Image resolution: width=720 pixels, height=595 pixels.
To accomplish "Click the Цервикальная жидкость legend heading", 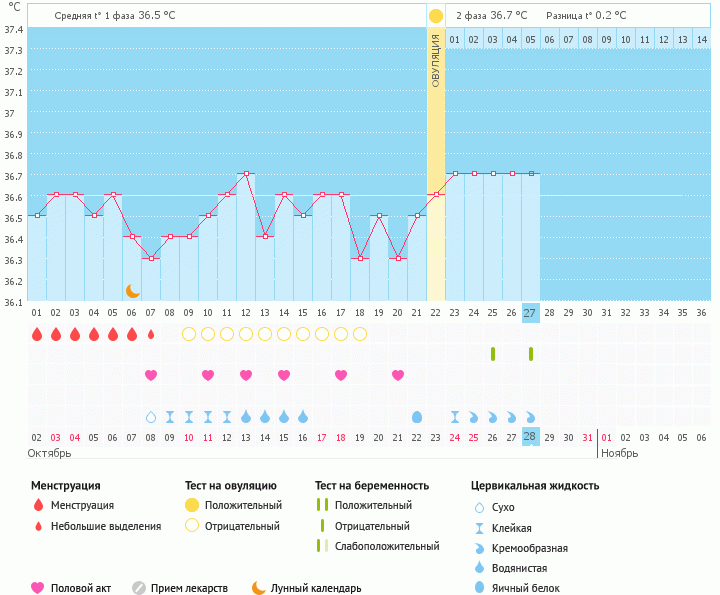I will (x=535, y=486).
